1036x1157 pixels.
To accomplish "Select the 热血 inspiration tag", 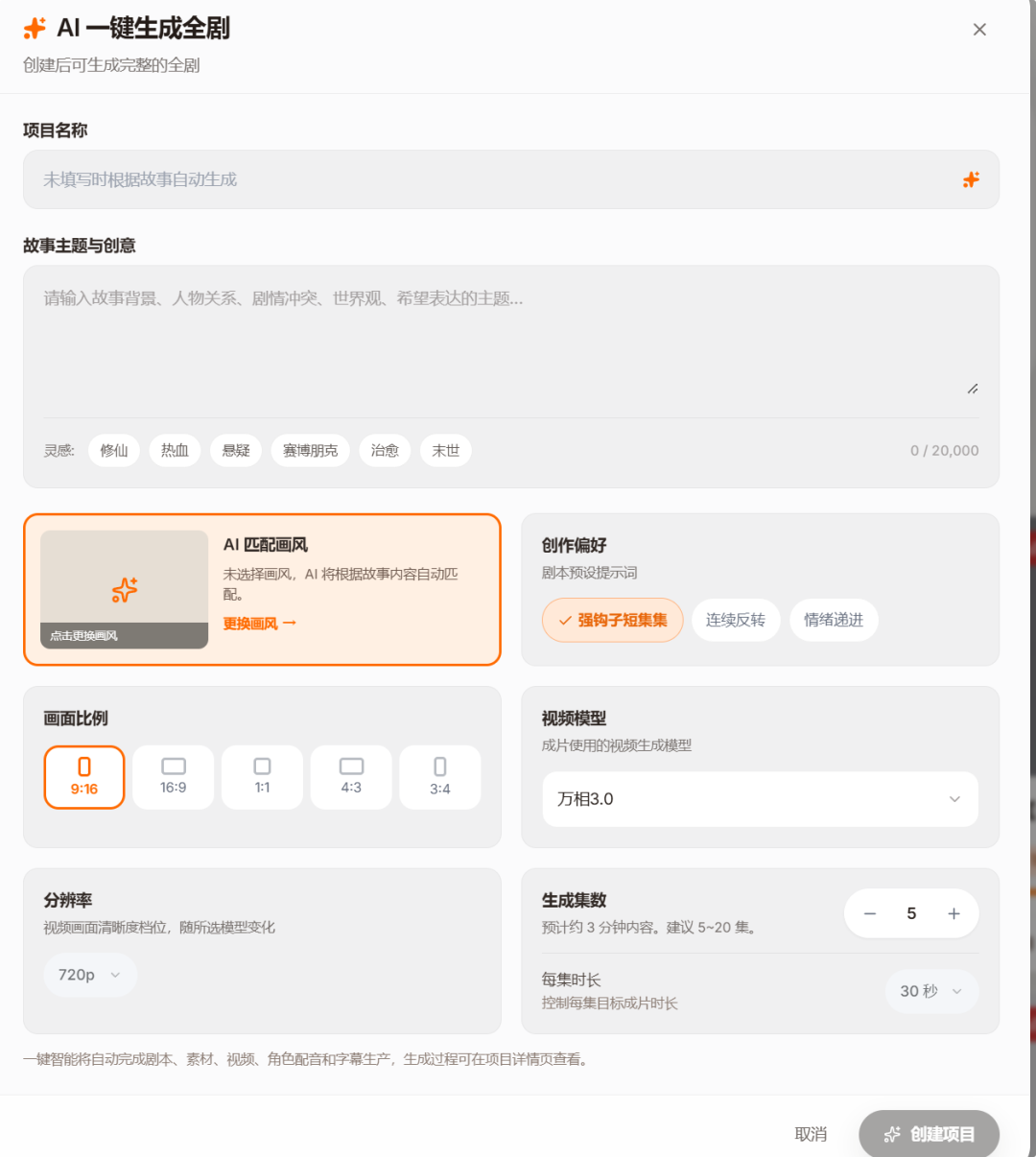I will (x=175, y=450).
